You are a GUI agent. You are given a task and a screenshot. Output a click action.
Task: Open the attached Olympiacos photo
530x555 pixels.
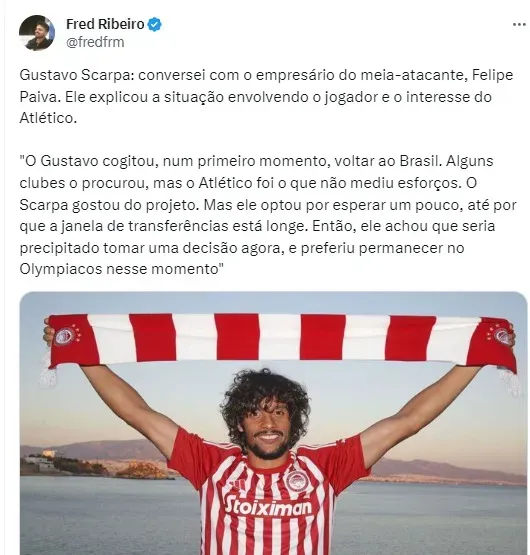273,423
